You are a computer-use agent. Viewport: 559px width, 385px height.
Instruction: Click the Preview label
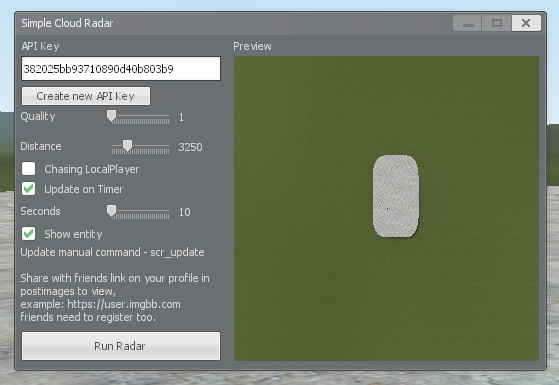252,46
